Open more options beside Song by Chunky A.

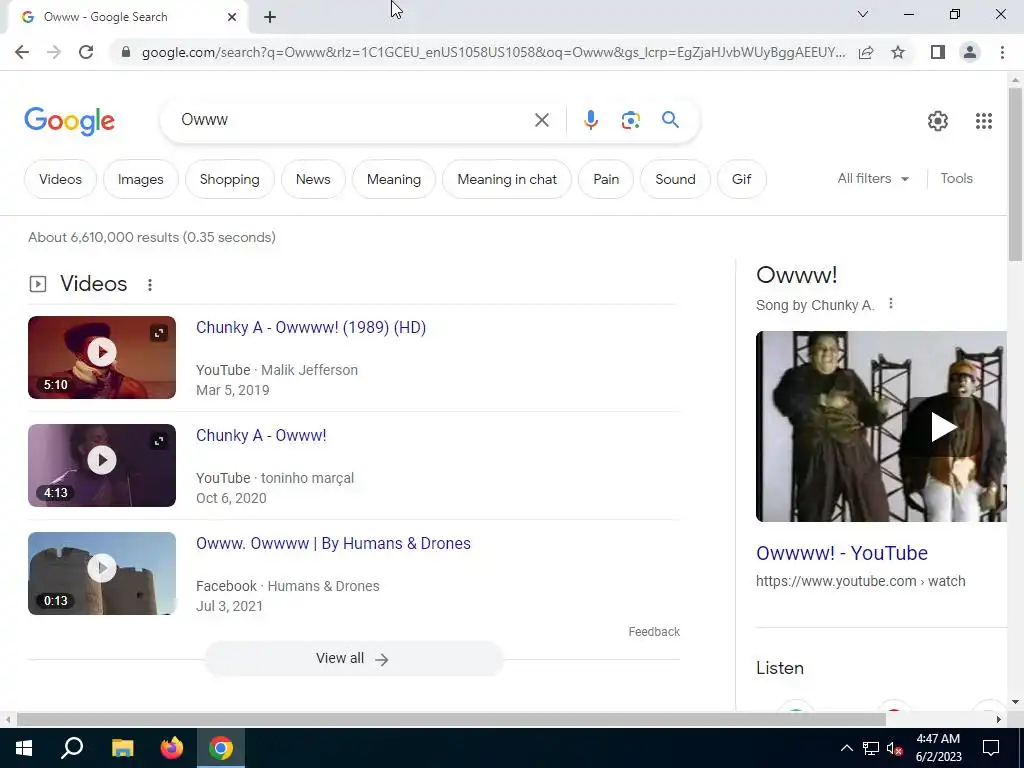[891, 304]
